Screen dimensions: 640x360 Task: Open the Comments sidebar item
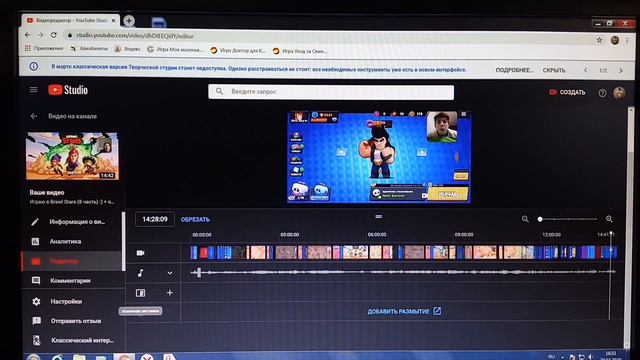point(72,280)
